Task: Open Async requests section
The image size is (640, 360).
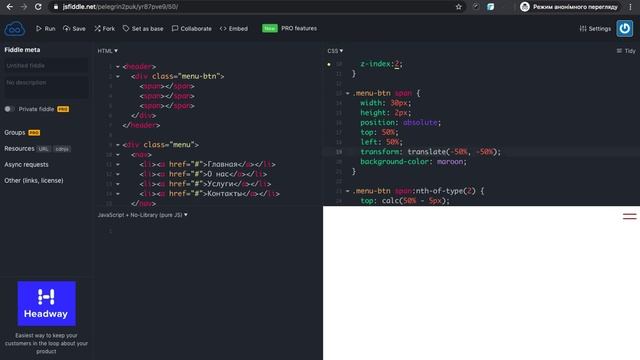Action: click(x=26, y=164)
